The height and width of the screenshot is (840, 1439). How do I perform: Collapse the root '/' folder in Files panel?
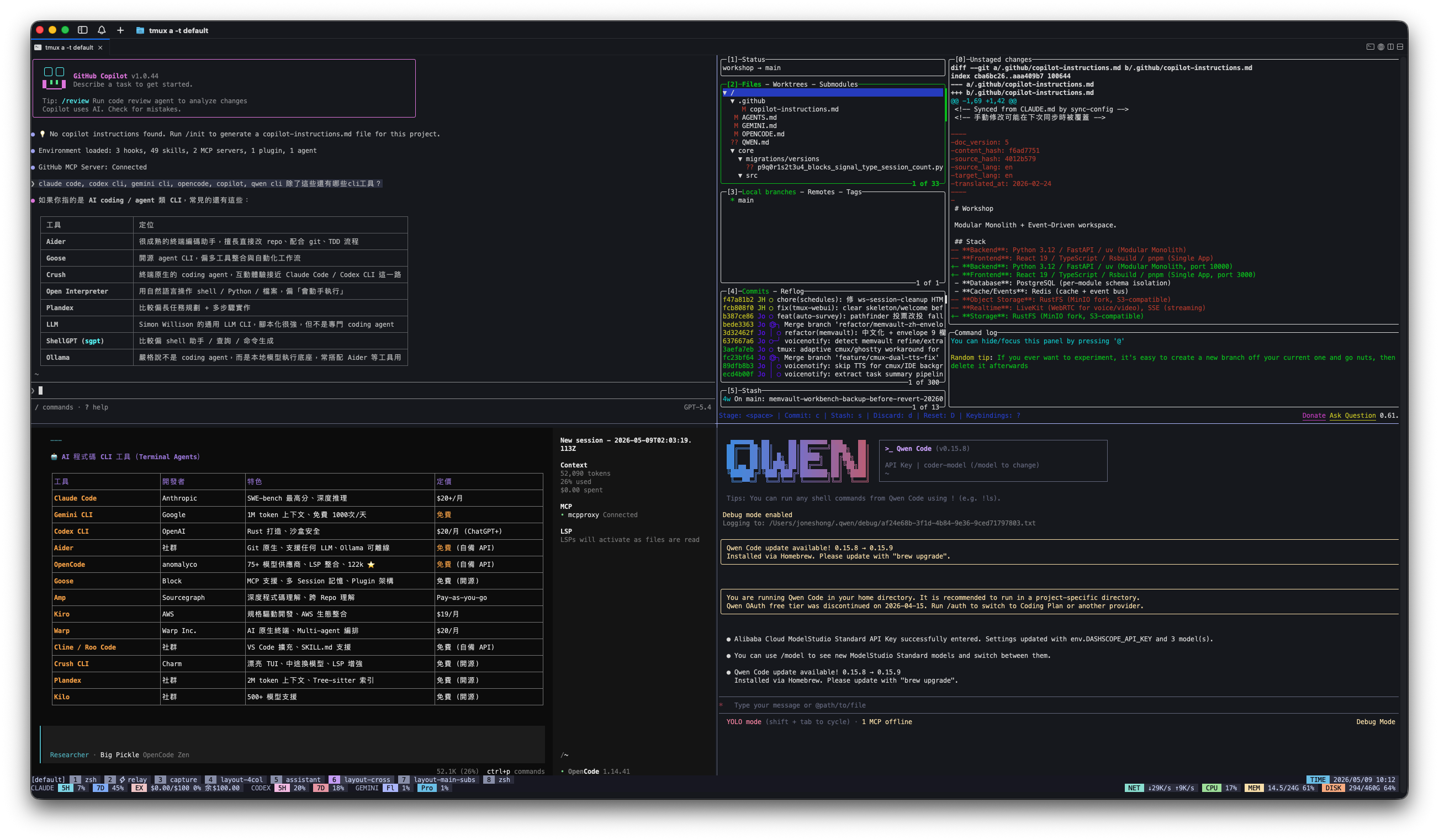(x=725, y=93)
